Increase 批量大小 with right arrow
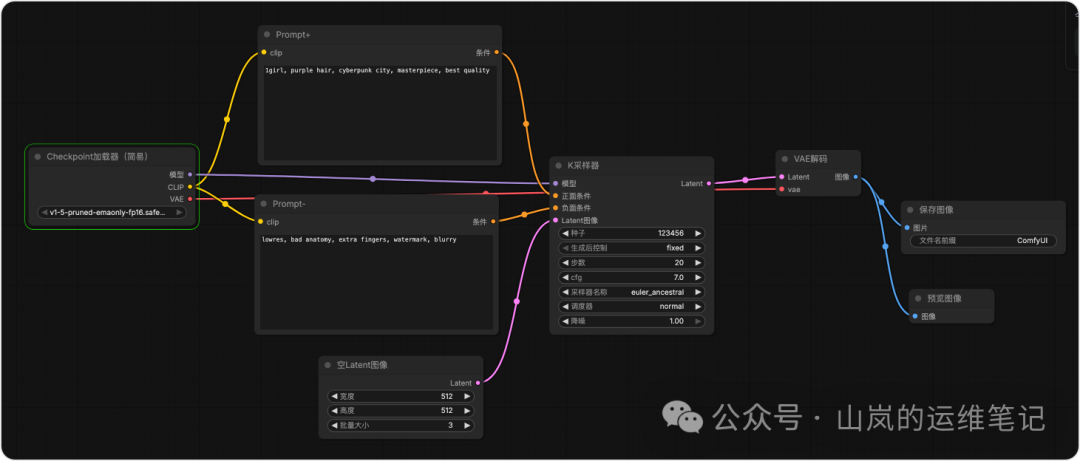Viewport: 1080px width, 461px height. click(466, 426)
